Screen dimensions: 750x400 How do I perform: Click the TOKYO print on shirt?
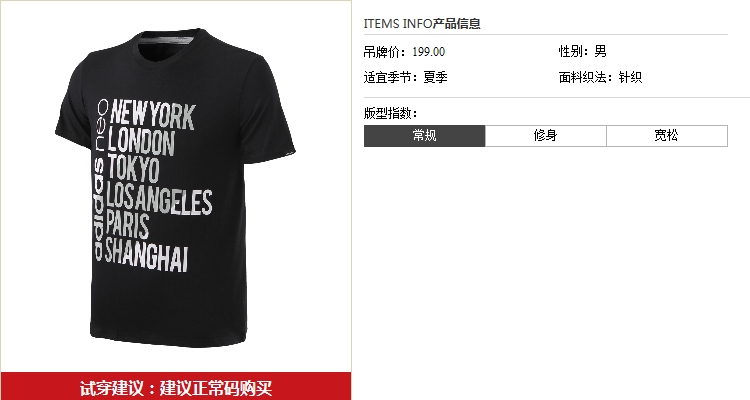click(x=133, y=168)
